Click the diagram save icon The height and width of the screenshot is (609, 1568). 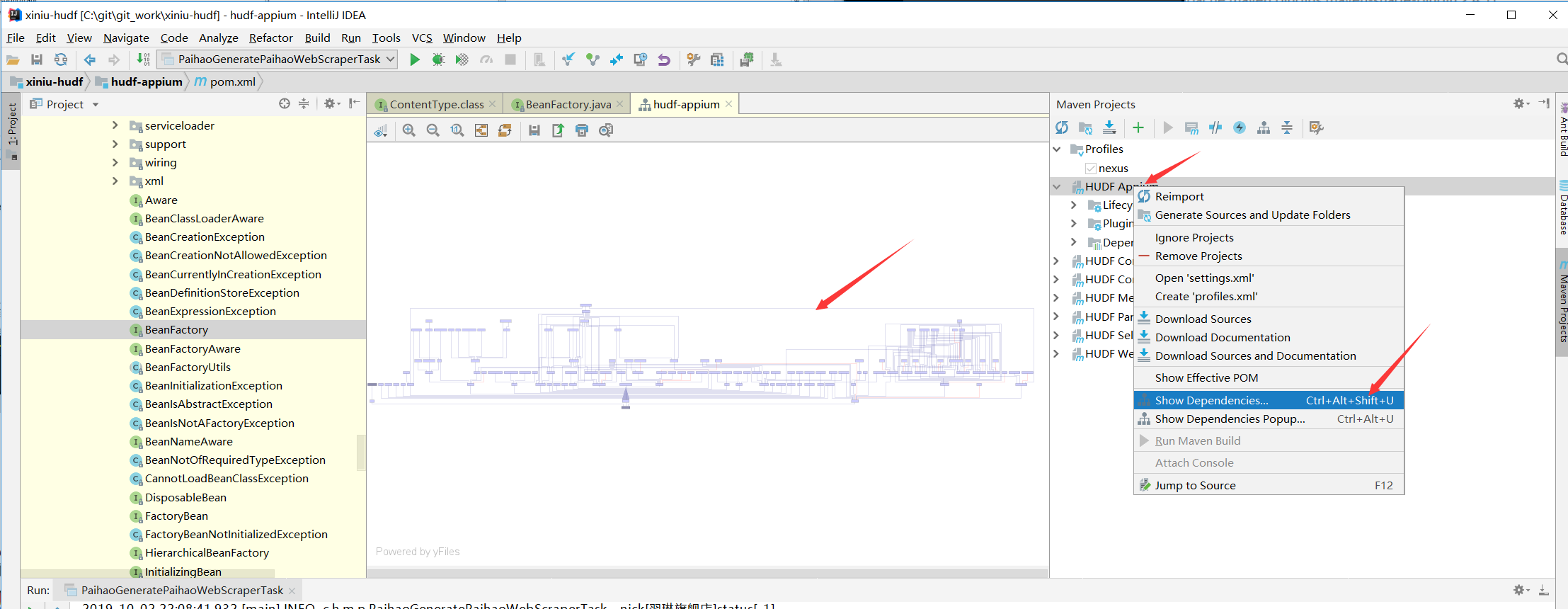point(534,130)
